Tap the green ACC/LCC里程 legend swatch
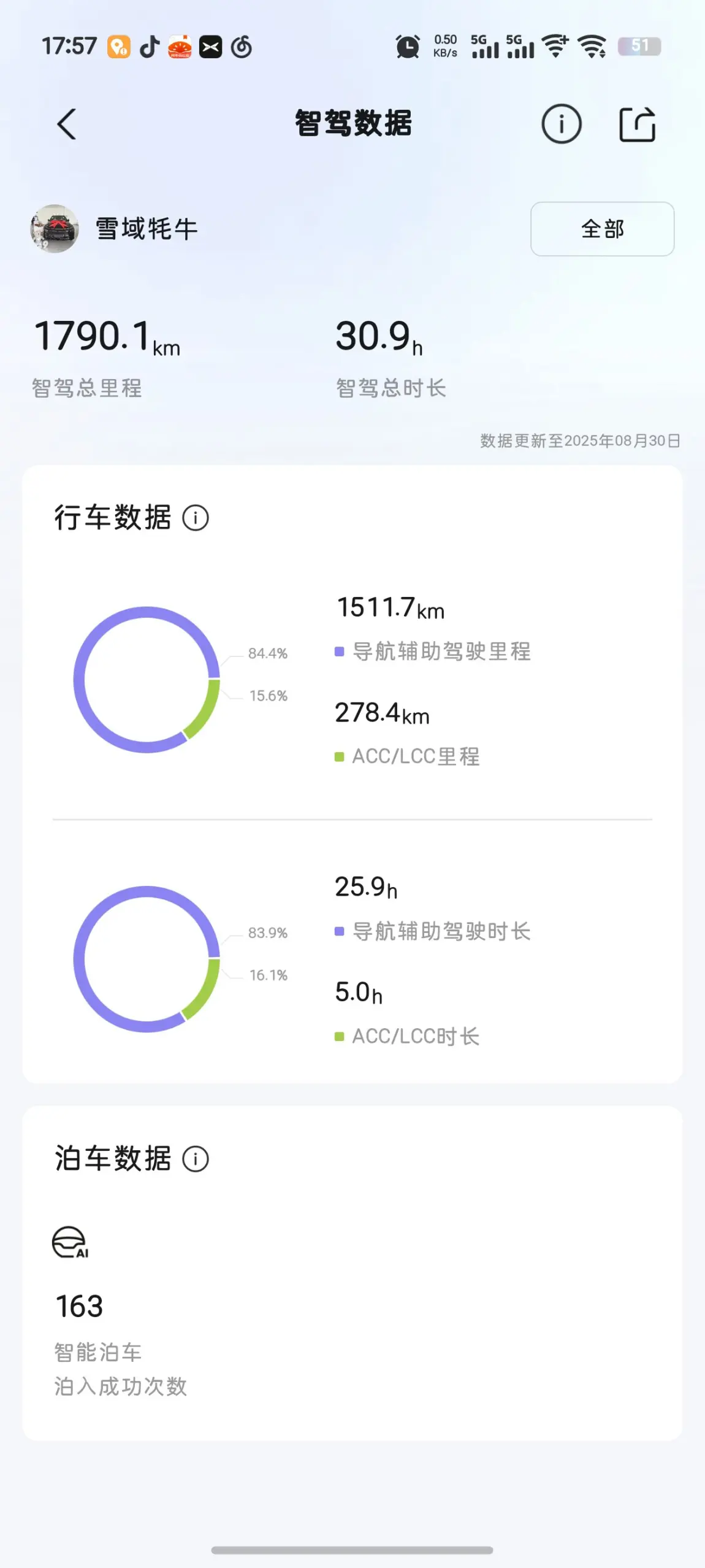The width and height of the screenshot is (705, 1568). [x=339, y=757]
